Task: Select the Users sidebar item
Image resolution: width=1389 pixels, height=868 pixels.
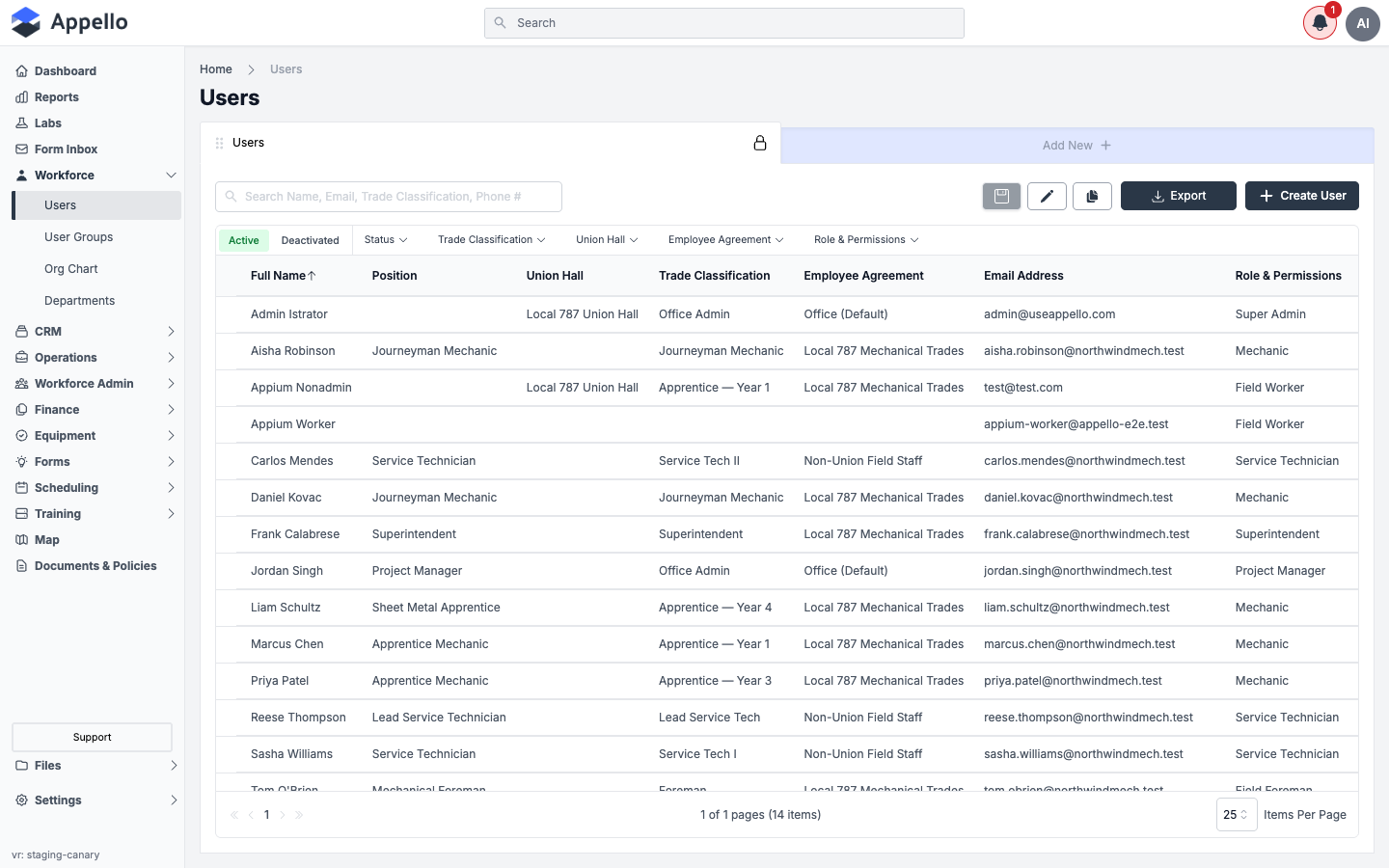Action: coord(96,204)
